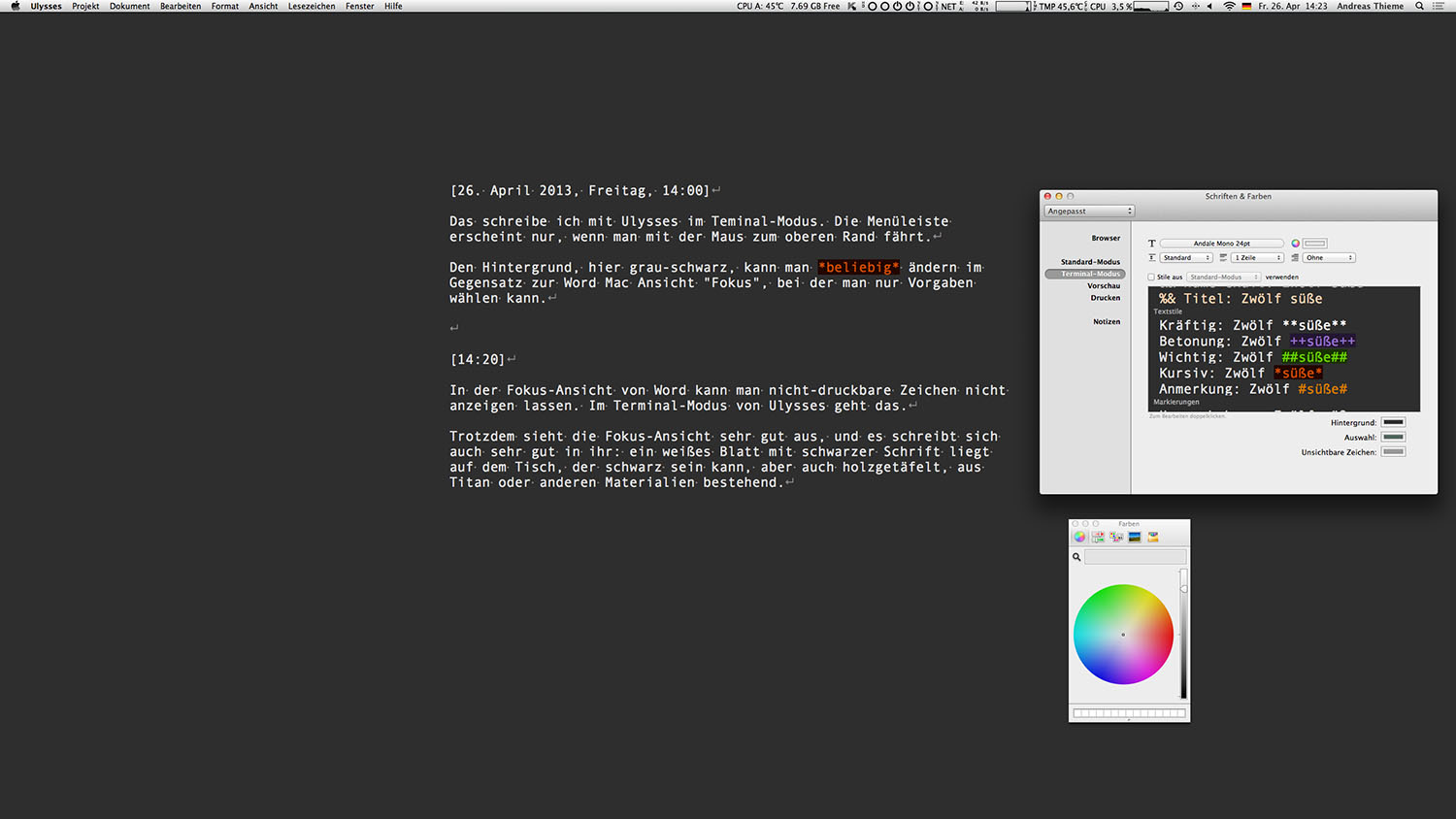Select Notizen in the sidebar
Image resolution: width=1456 pixels, height=819 pixels.
pos(1107,322)
